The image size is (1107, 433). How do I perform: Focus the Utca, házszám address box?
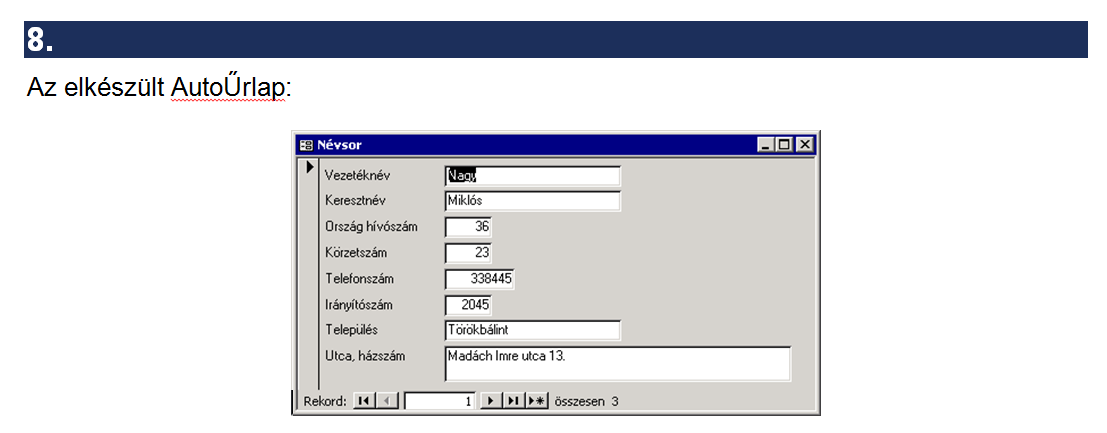point(617,364)
